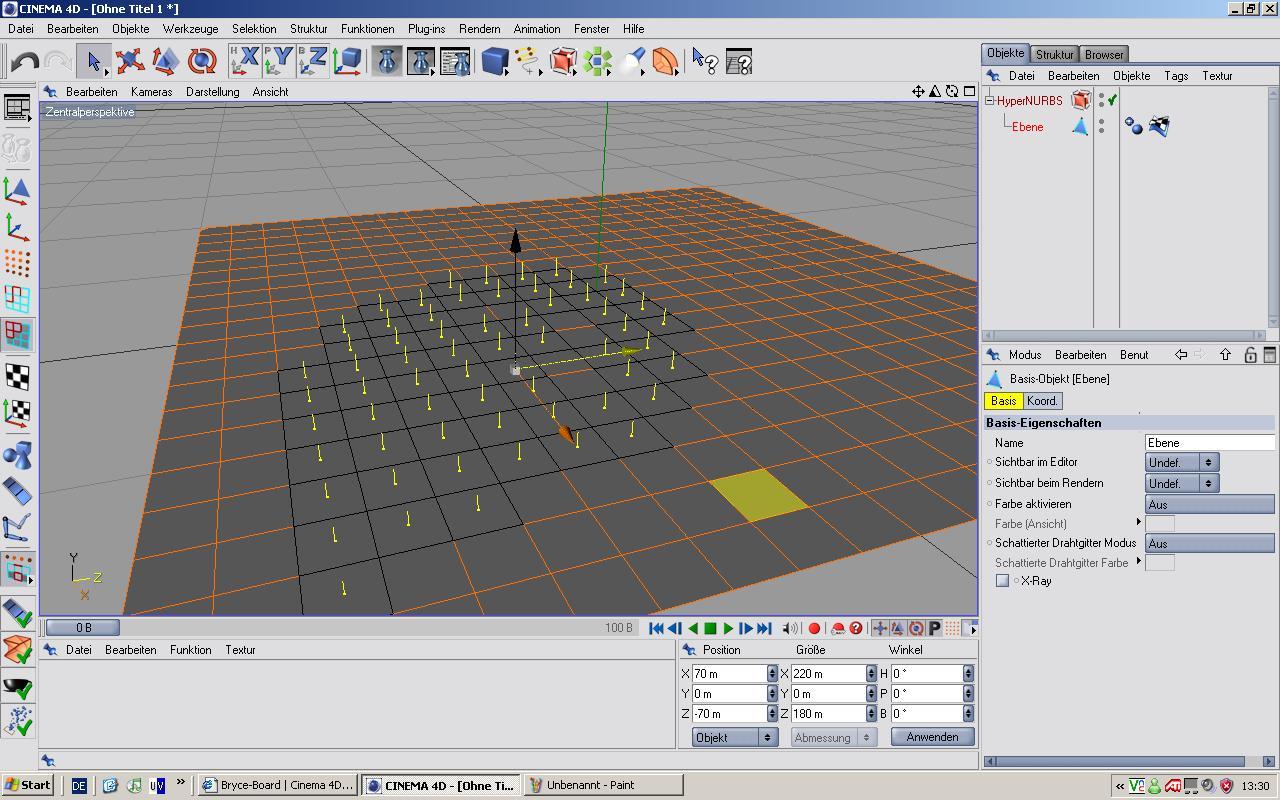
Task: Open the Funktionen menu
Action: tap(367, 29)
